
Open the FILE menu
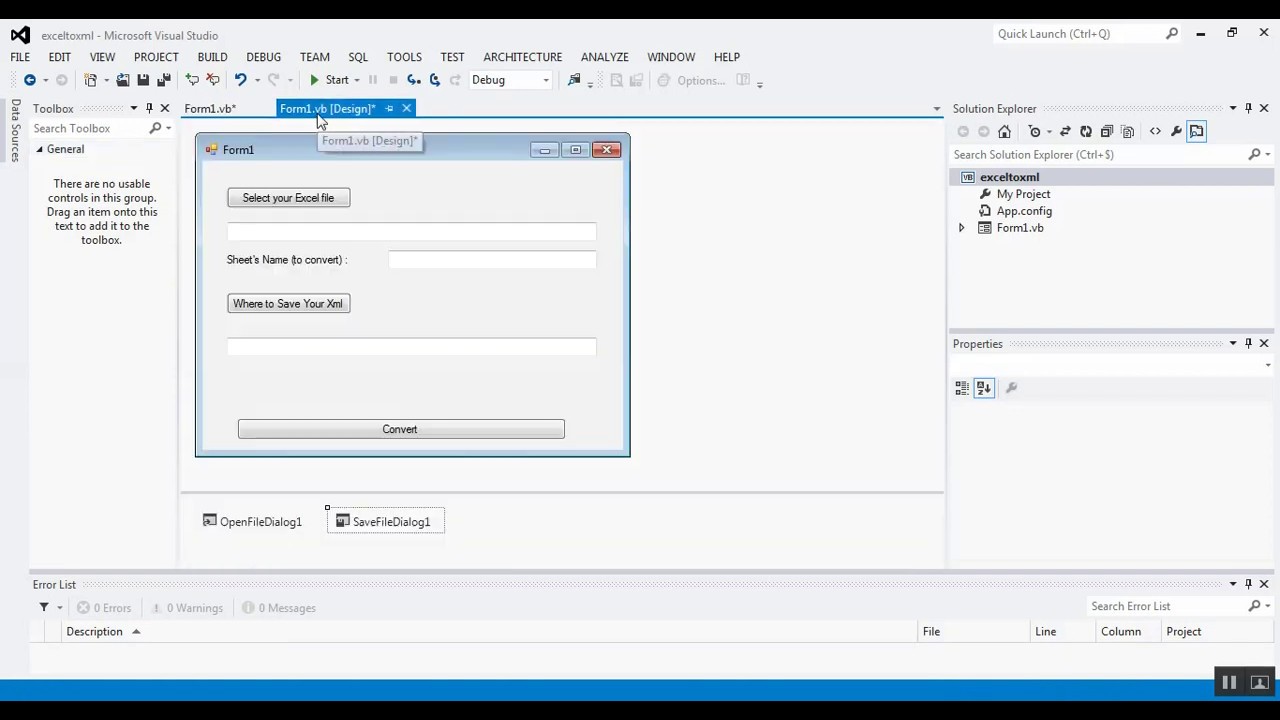pos(20,57)
